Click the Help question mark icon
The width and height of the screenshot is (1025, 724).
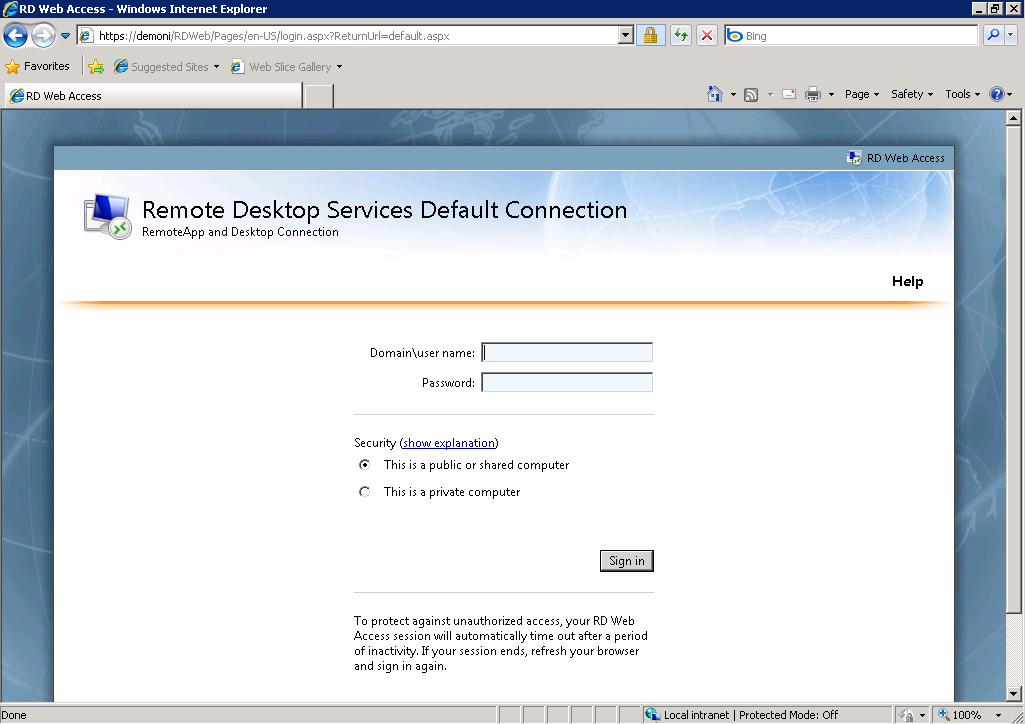[x=996, y=94]
